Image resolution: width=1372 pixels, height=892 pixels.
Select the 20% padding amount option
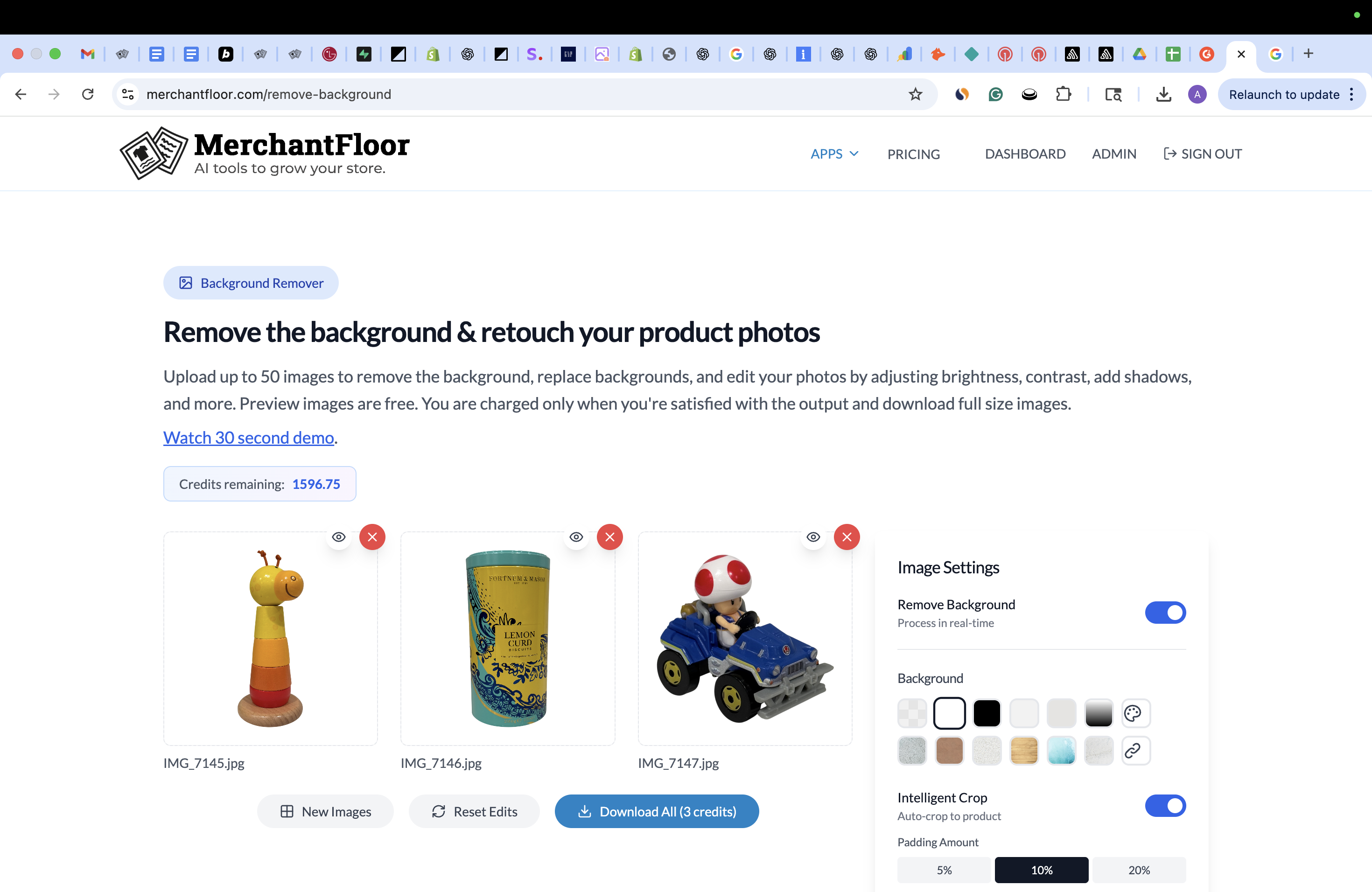point(1139,870)
